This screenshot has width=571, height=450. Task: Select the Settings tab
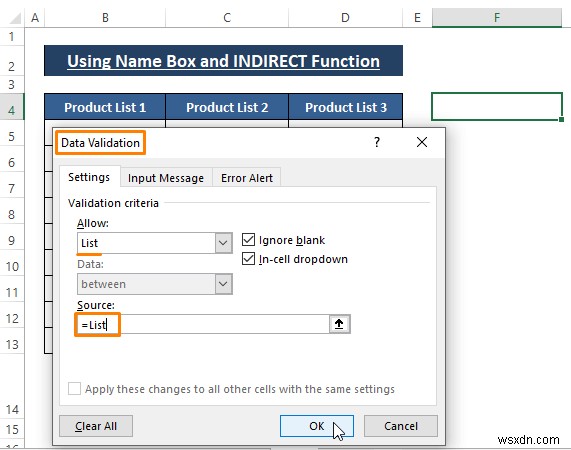[89, 177]
